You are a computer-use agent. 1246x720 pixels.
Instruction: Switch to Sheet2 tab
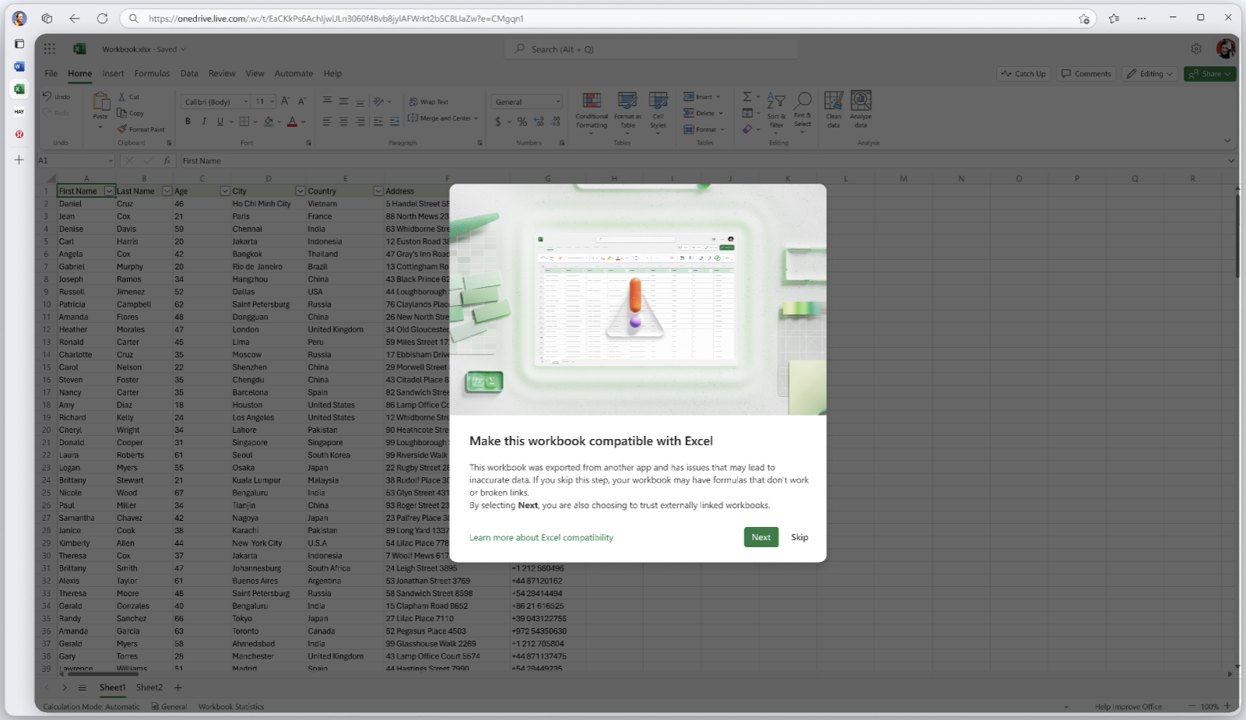tap(149, 688)
